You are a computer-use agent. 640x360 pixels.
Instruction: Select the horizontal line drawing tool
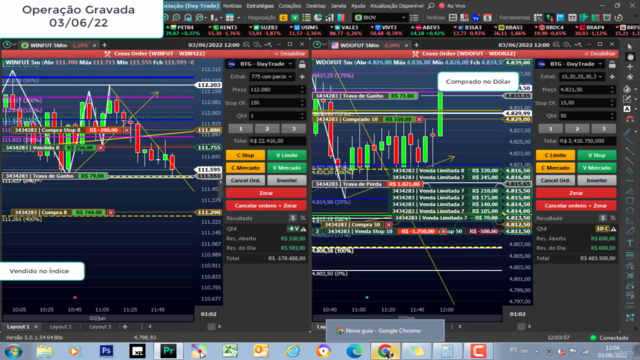tap(630, 181)
